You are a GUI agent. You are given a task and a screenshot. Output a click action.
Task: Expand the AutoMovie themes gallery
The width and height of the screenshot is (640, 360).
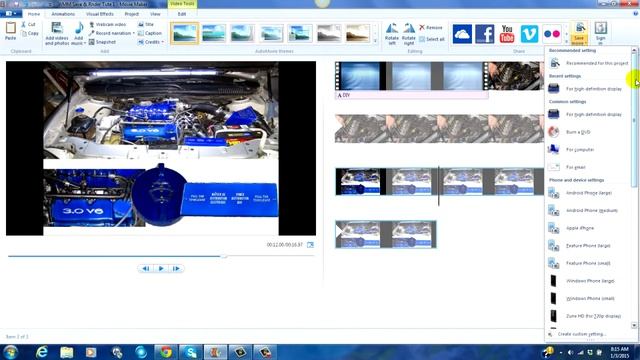coord(375,41)
